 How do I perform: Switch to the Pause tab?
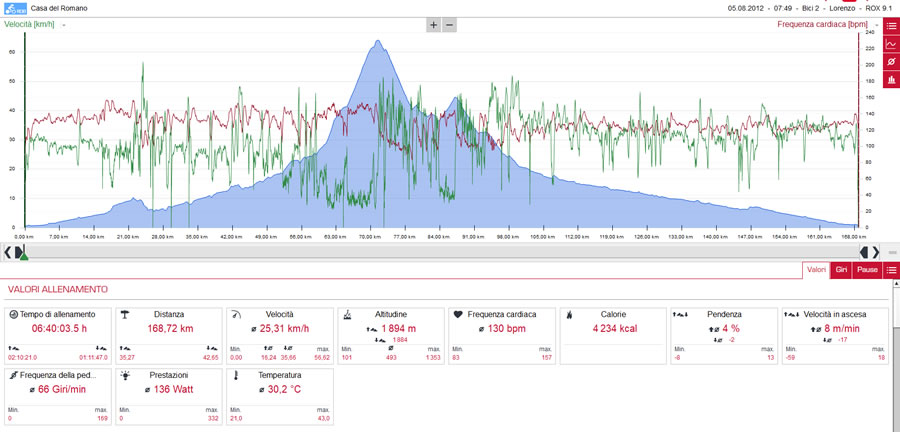tap(867, 270)
